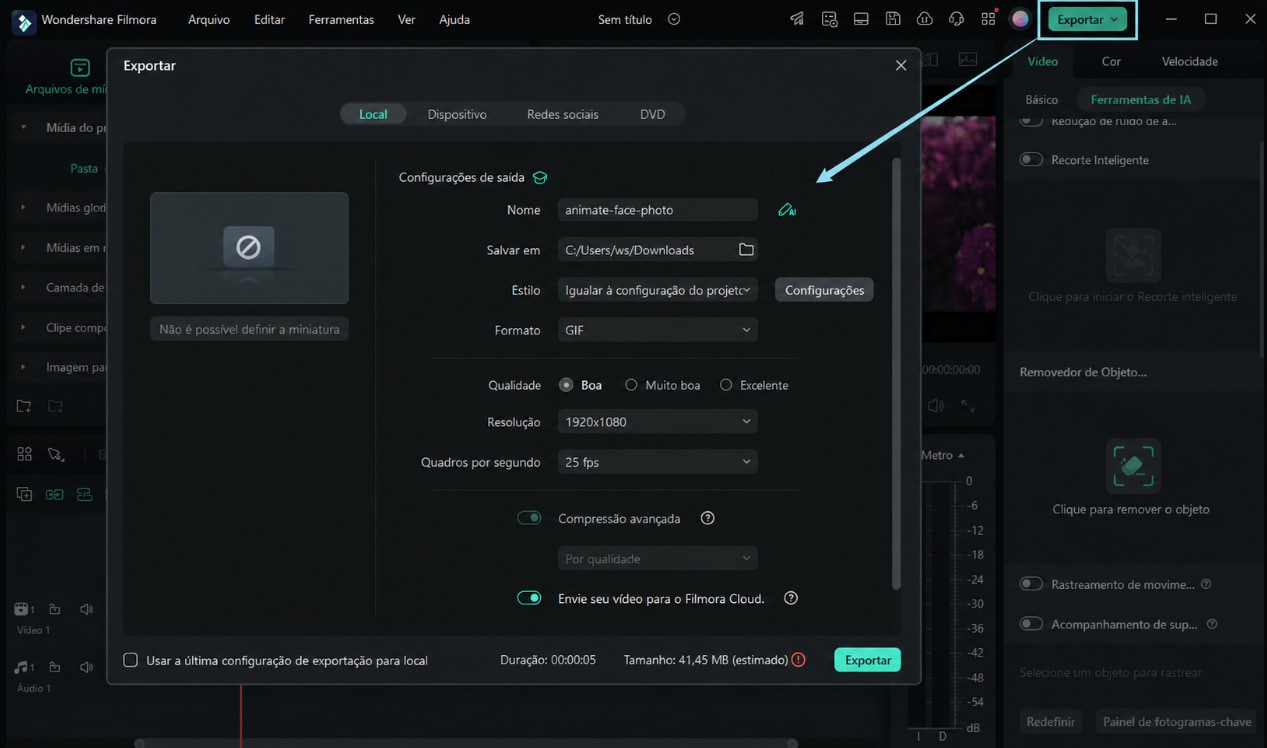Viewport: 1267px width, 748px height.
Task: Switch to the Cor tab in properties
Action: click(1111, 61)
